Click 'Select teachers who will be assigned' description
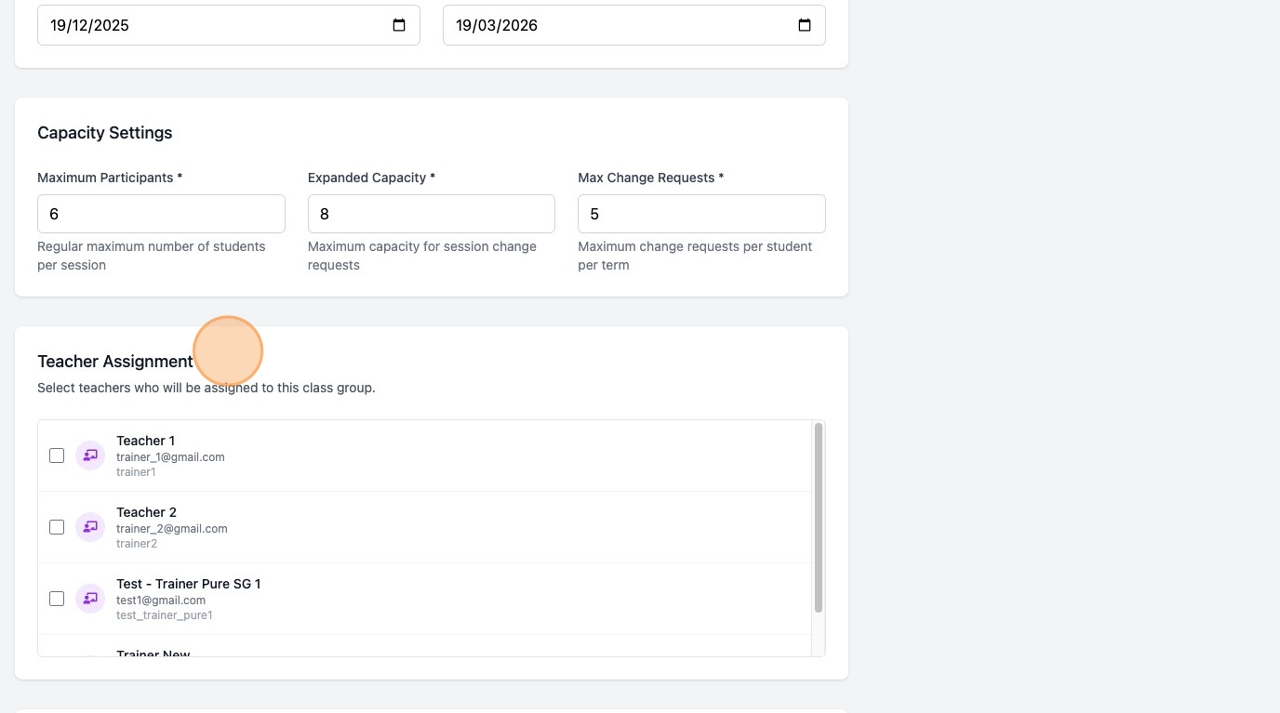 206,388
